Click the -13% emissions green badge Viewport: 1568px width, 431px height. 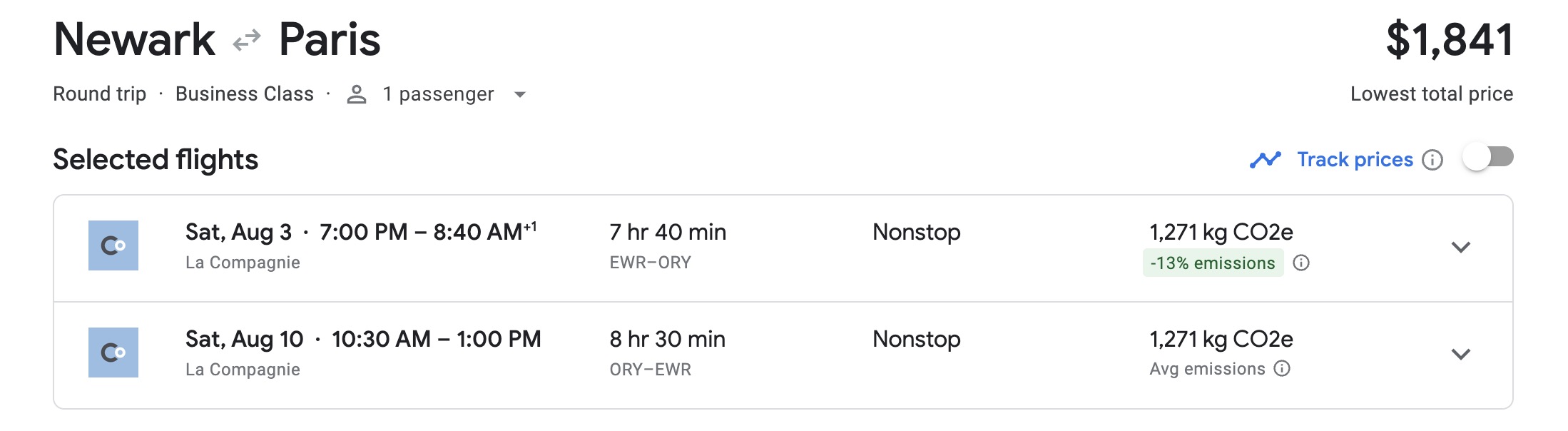[1212, 263]
